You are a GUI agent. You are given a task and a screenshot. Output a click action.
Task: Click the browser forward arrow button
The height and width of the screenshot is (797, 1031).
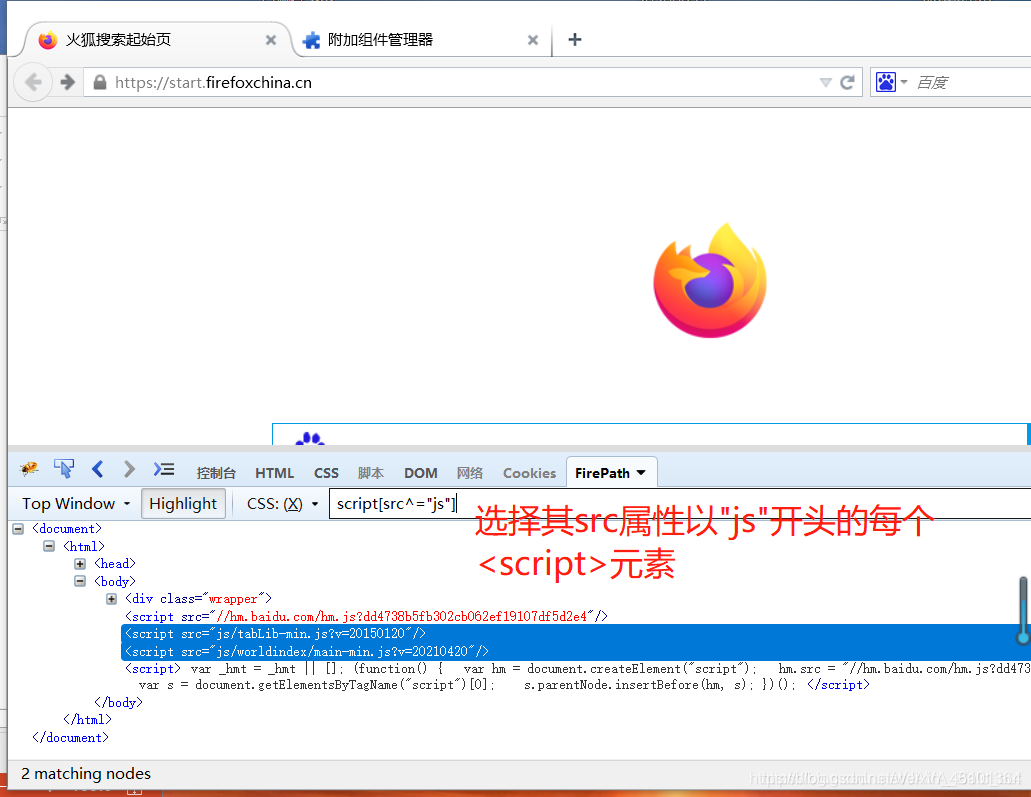click(x=68, y=82)
